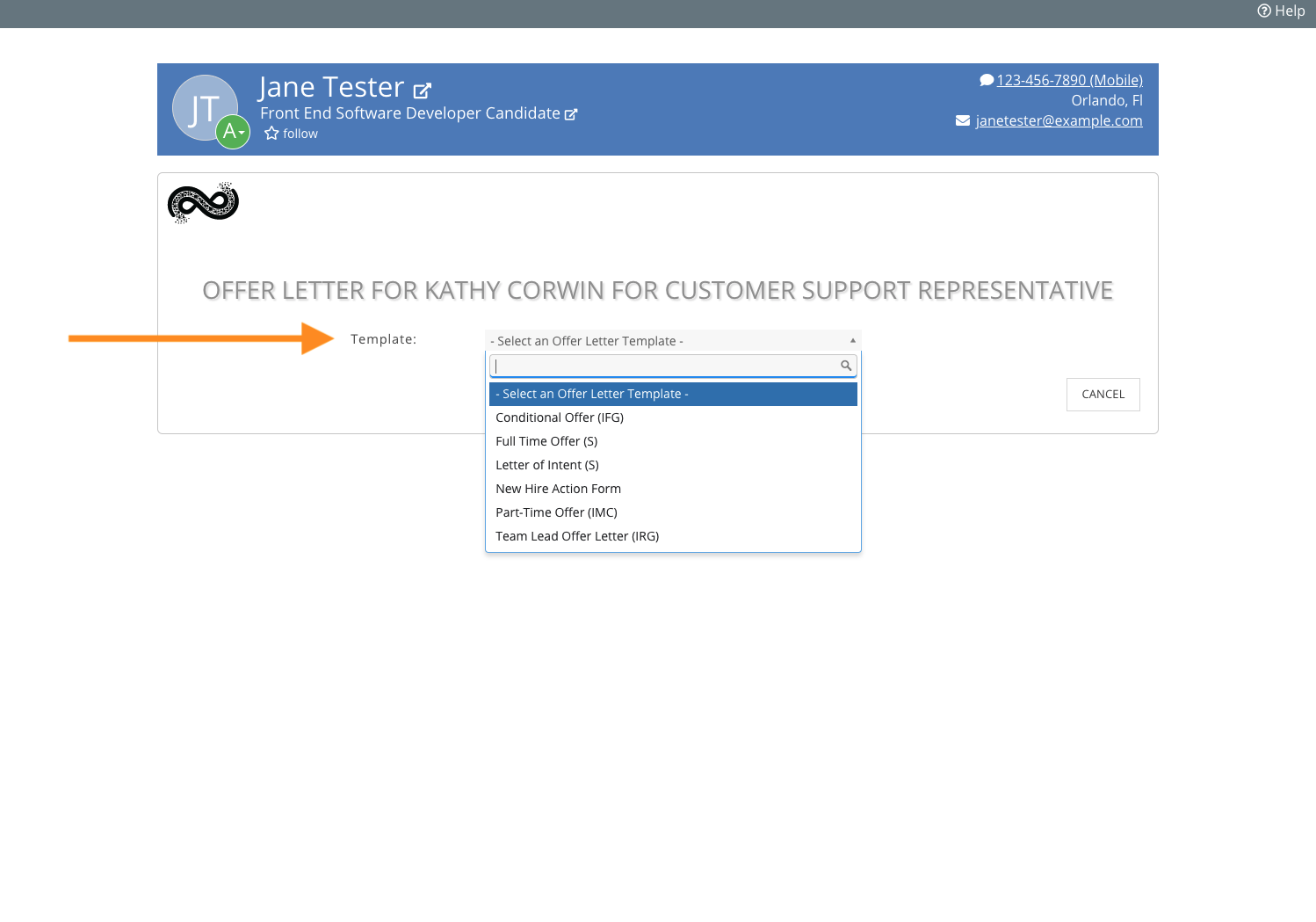Click the magnifier icon in template search
The width and height of the screenshot is (1316, 922).
[846, 366]
